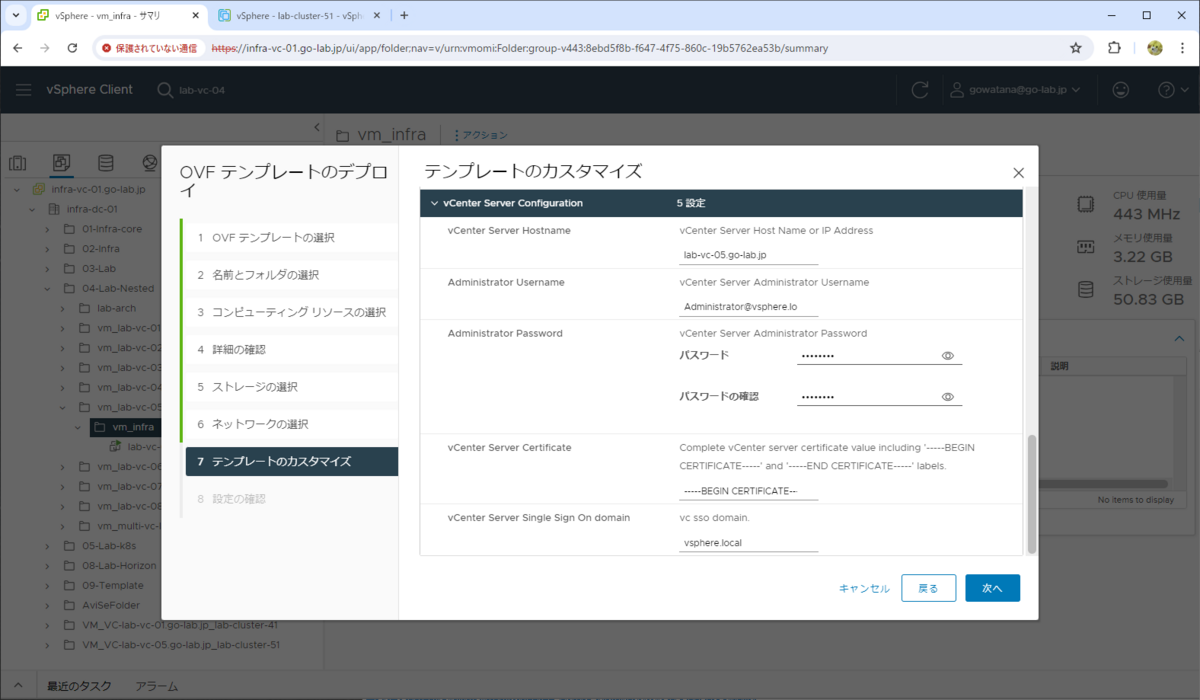Switch to VMs and Templates inventory view icon

point(61,163)
